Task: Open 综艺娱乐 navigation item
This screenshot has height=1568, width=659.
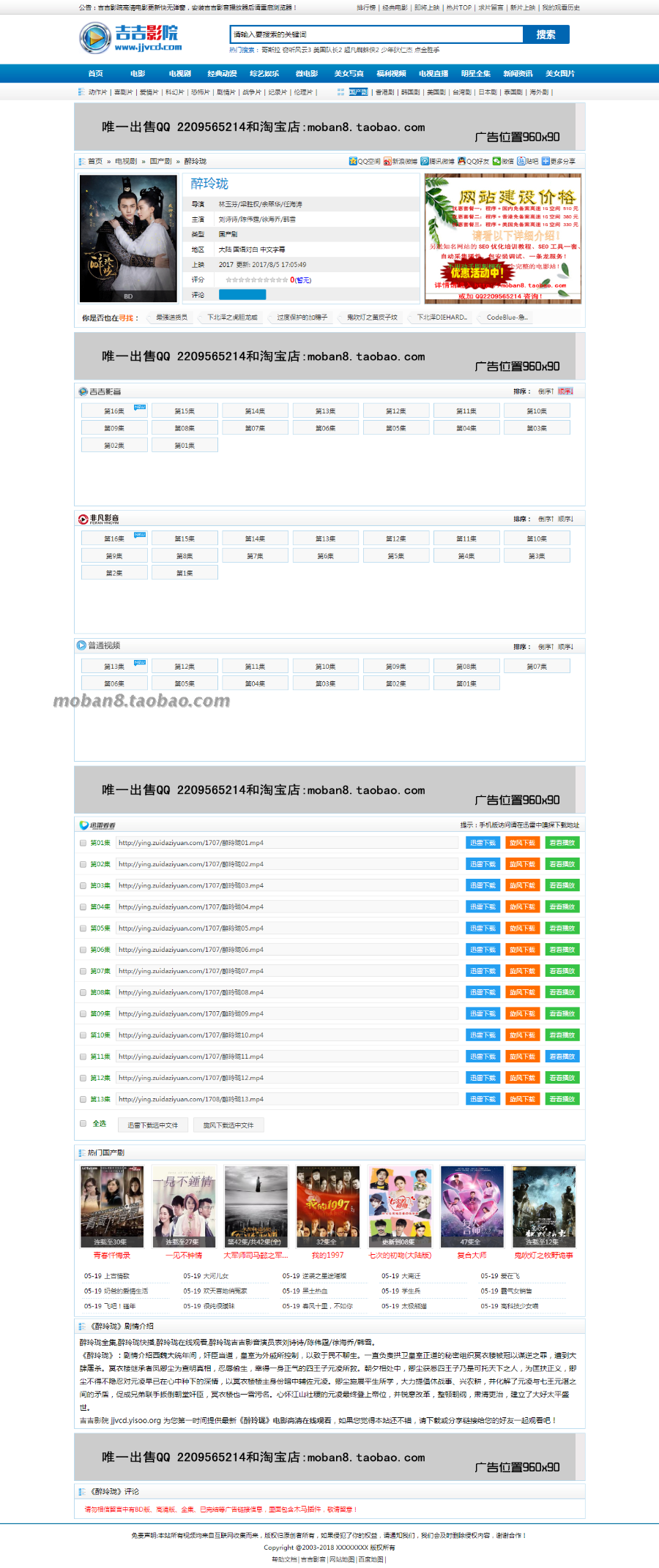Action: click(x=264, y=74)
